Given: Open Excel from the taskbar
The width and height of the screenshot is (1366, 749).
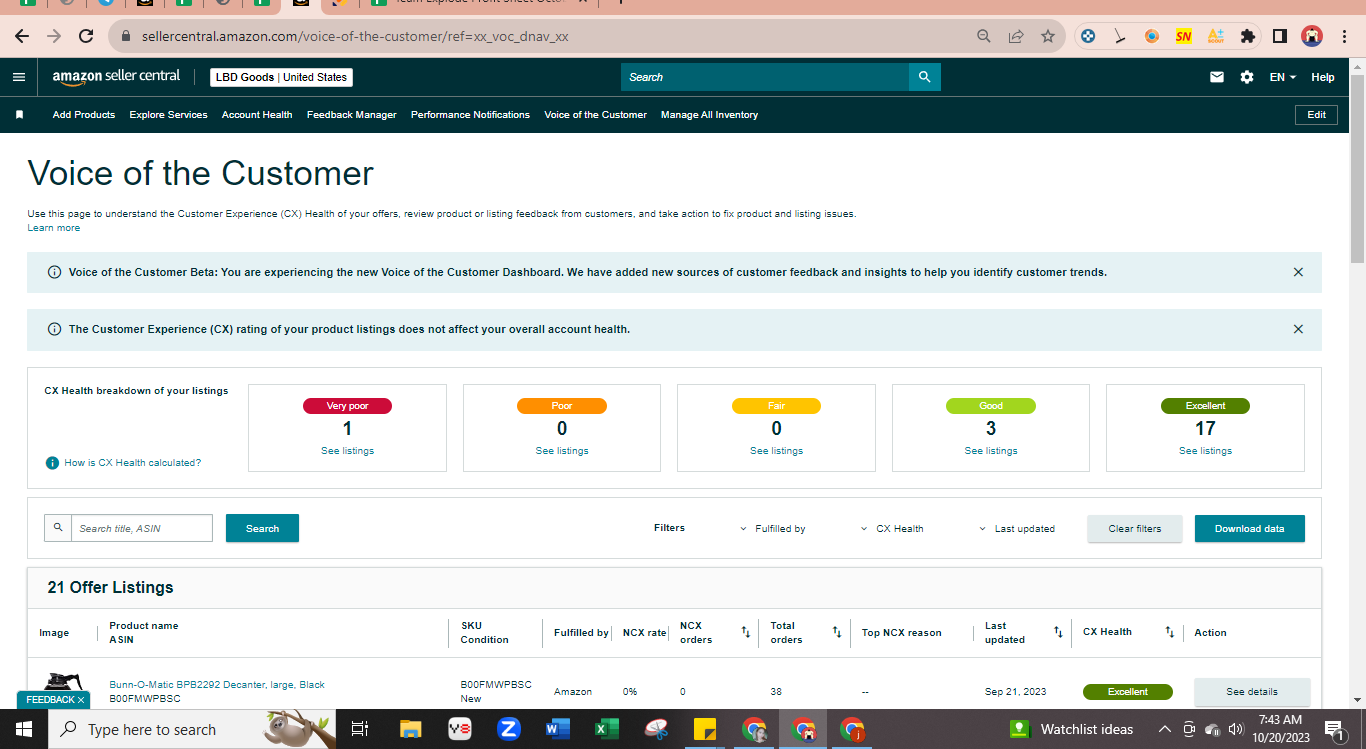Looking at the screenshot, I should tap(606, 729).
